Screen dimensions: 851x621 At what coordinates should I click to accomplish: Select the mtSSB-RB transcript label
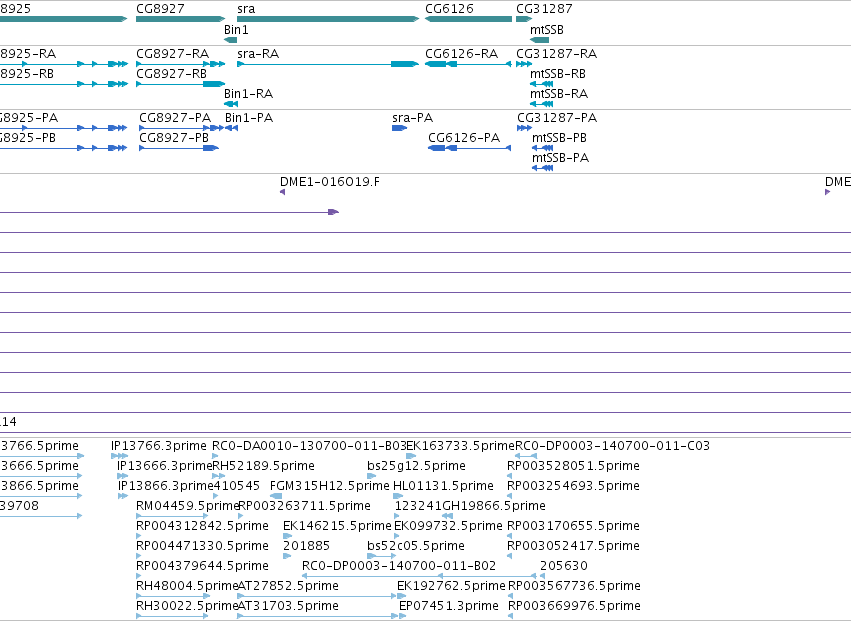[x=558, y=74]
